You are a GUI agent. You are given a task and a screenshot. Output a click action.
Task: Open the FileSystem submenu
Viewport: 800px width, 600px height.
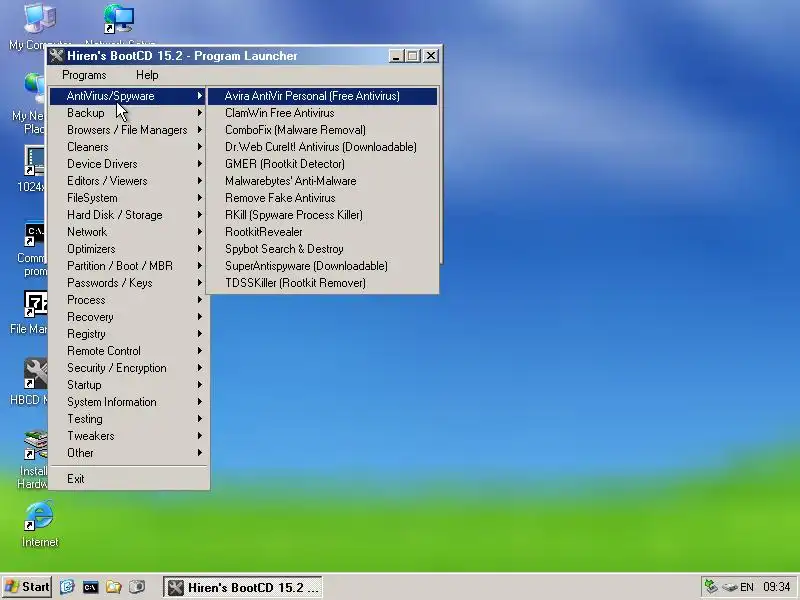128,198
